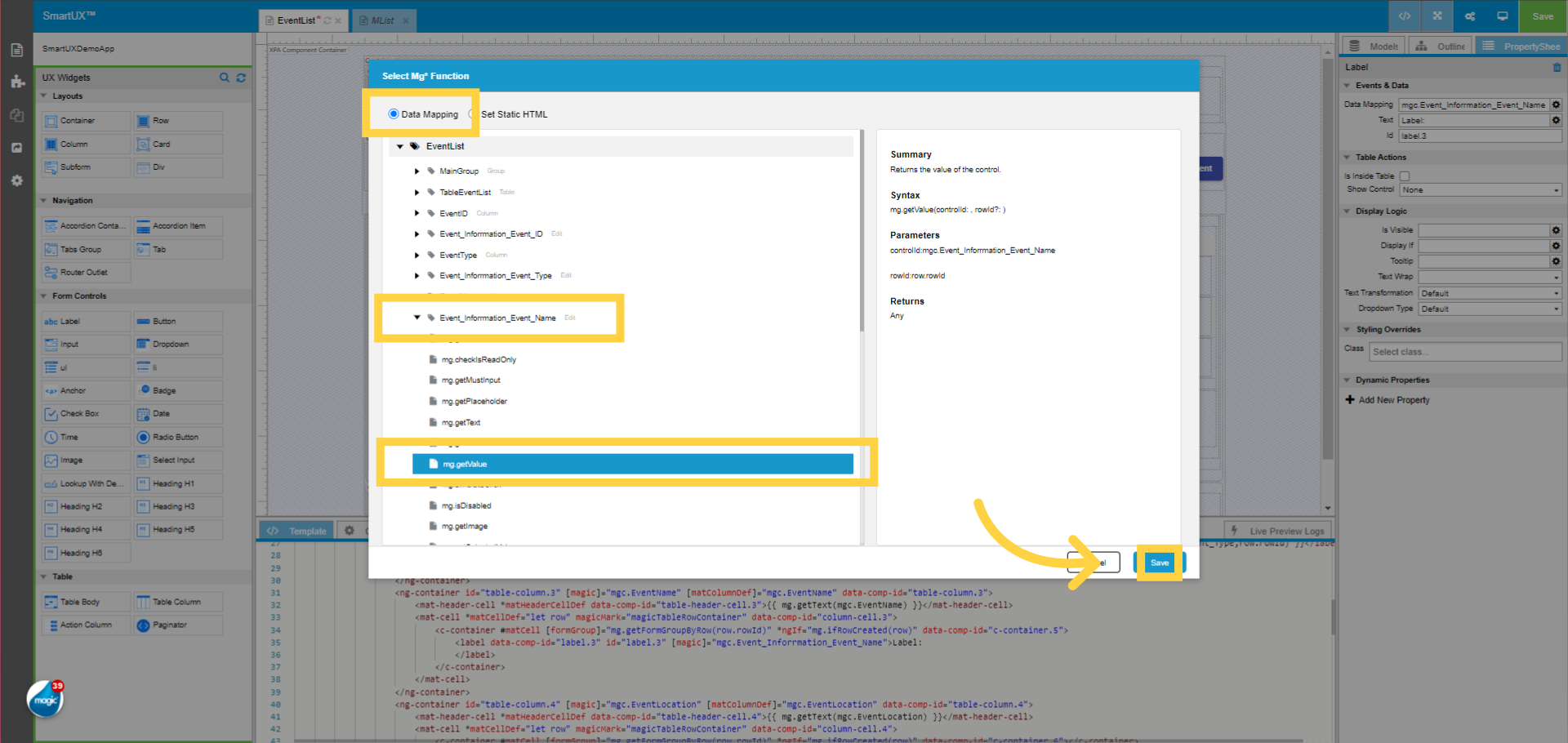Click the device preview monitor icon
1568x743 pixels.
(1501, 16)
